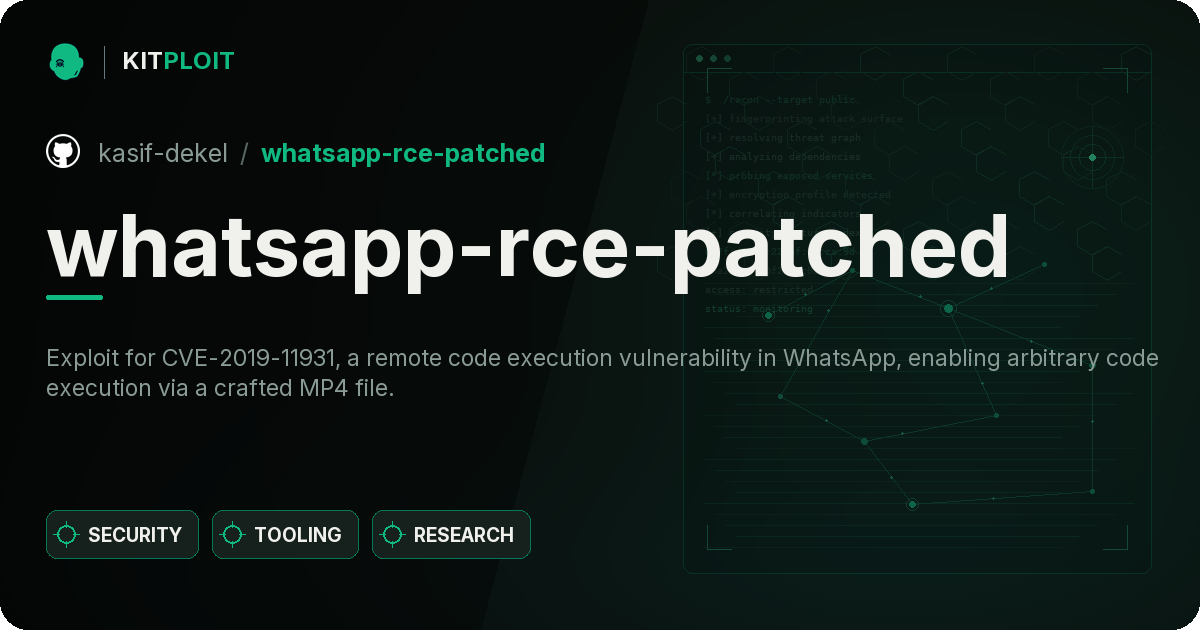Open the kasif-dekel author name
The image size is (1200, 630).
pyautogui.click(x=163, y=153)
